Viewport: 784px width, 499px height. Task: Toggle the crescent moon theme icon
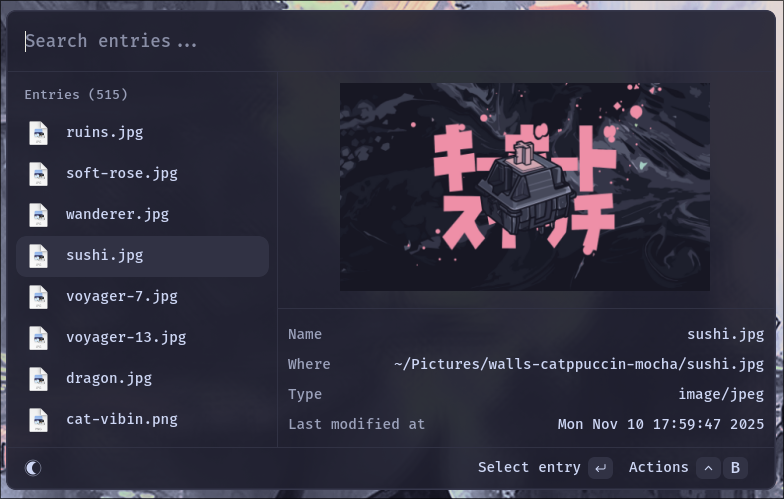coord(33,468)
